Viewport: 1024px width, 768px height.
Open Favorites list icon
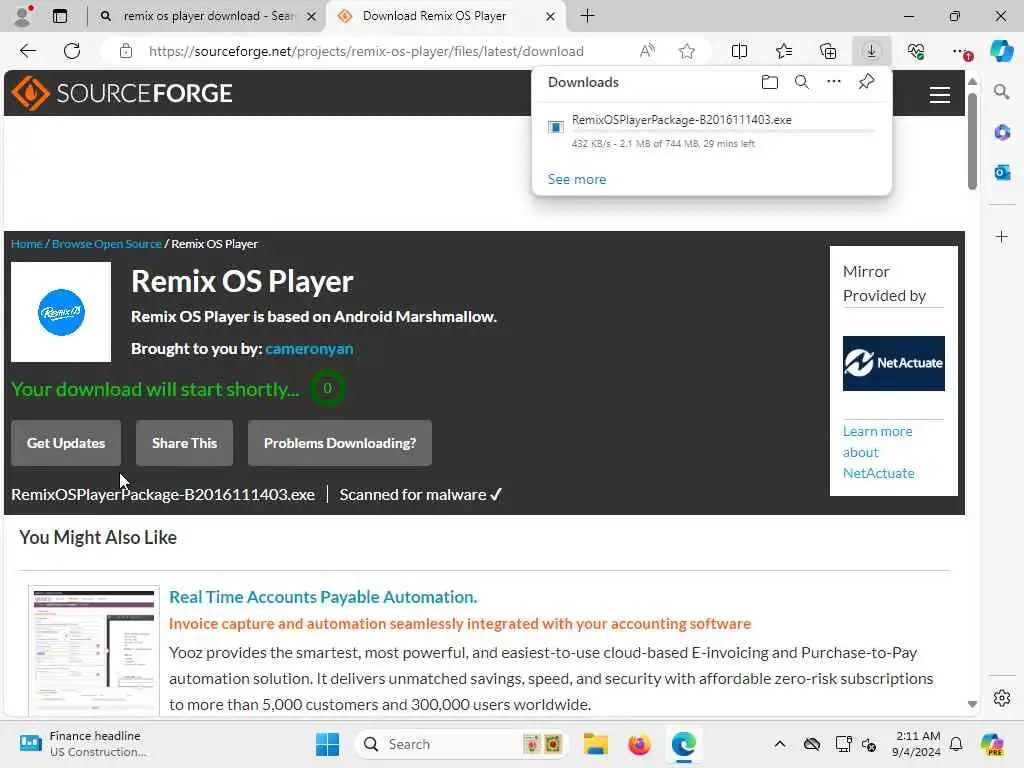tap(784, 51)
